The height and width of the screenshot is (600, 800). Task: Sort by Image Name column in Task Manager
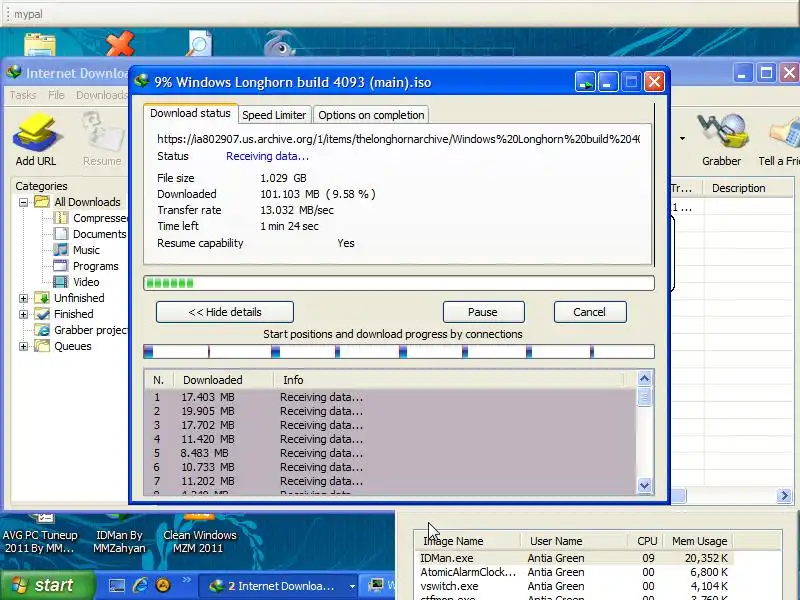coord(468,541)
